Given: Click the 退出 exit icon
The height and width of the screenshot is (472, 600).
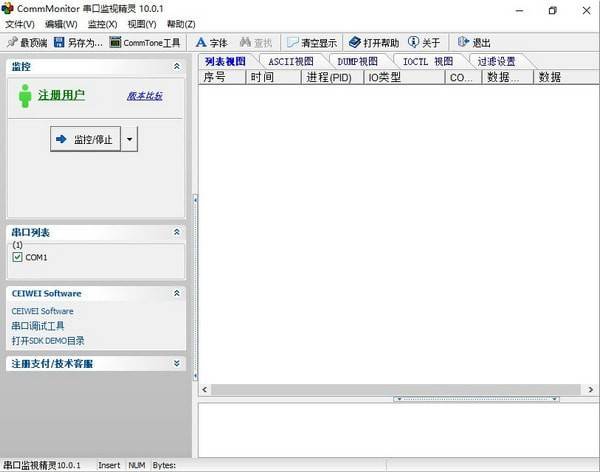Looking at the screenshot, I should pos(463,43).
